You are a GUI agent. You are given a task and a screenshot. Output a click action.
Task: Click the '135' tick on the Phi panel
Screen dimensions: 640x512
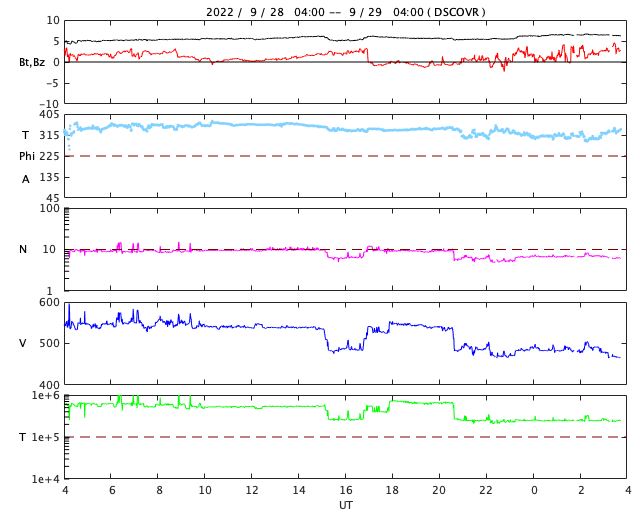pos(49,177)
